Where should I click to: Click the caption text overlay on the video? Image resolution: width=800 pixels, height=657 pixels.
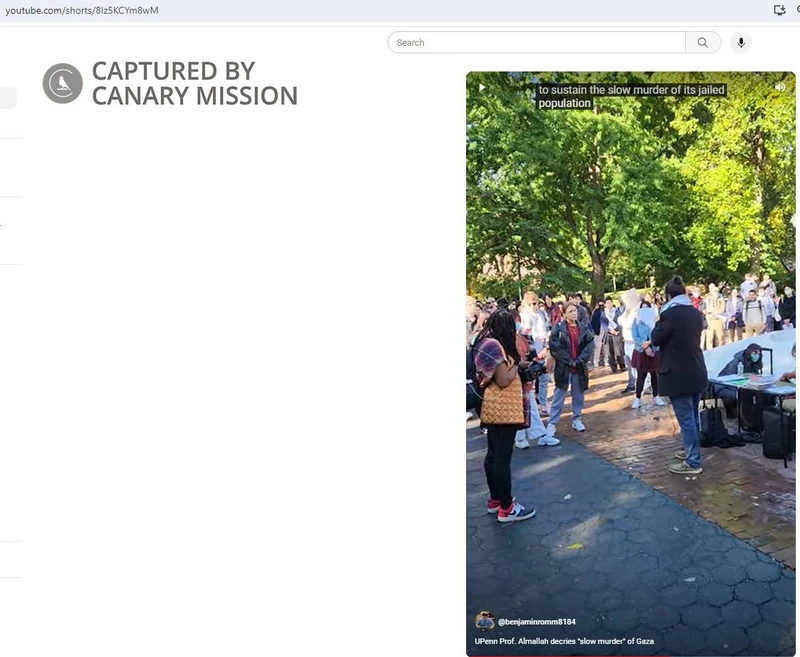[x=632, y=96]
